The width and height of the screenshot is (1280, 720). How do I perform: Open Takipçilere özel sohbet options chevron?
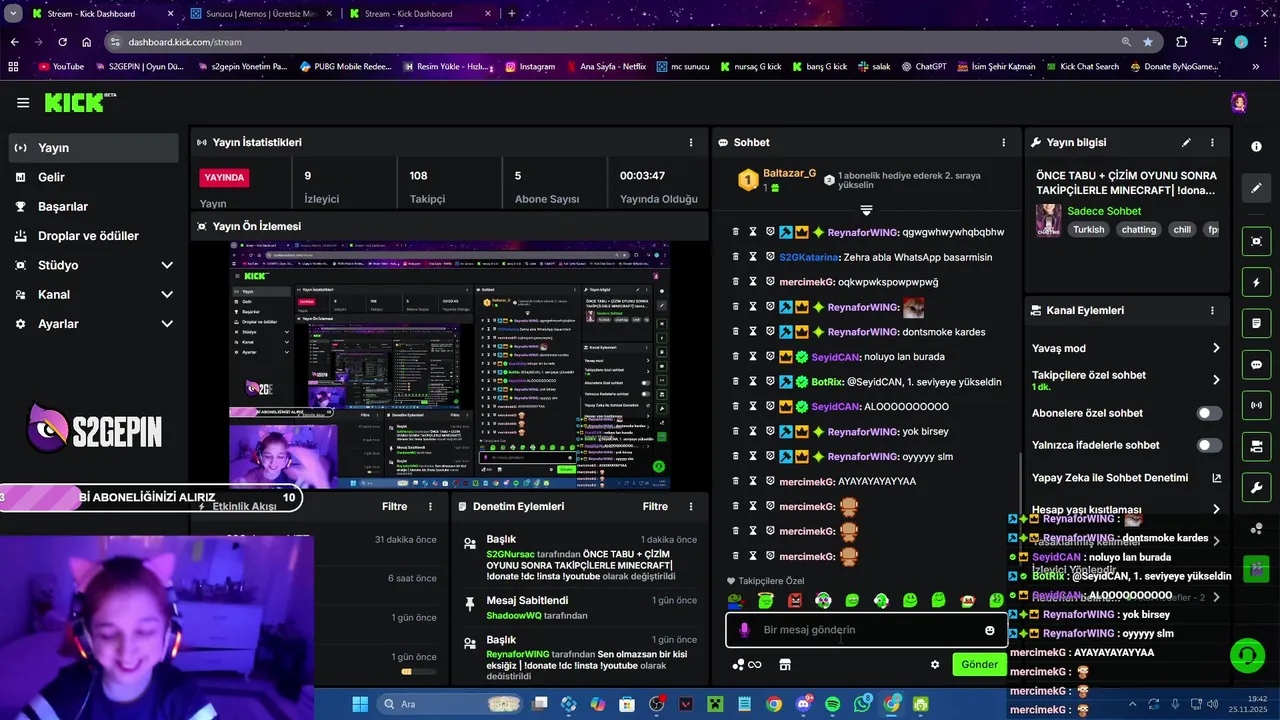click(x=1216, y=380)
